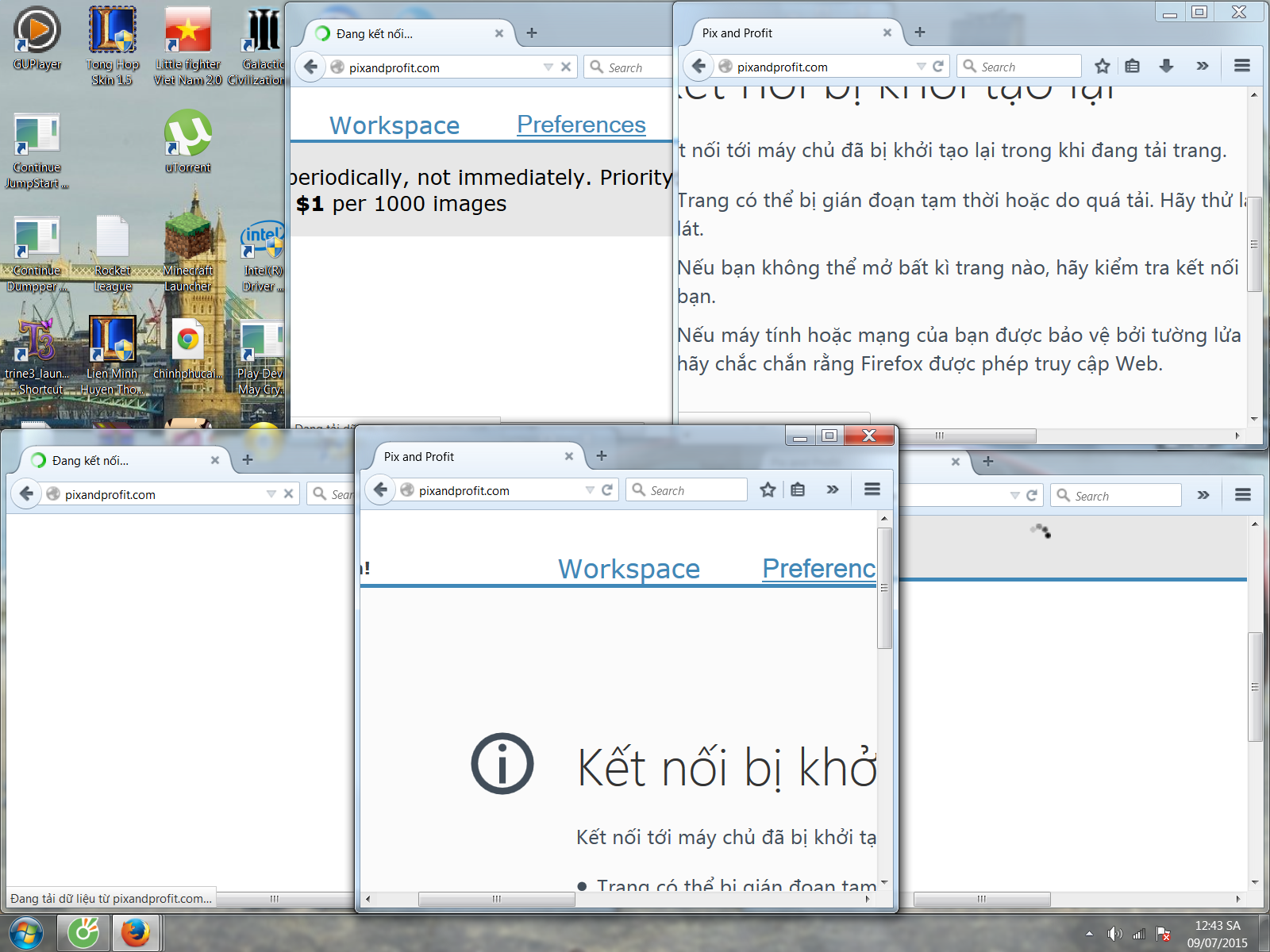Click the bottom-right window's vertical scrollbar thumb

pyautogui.click(x=1254, y=687)
